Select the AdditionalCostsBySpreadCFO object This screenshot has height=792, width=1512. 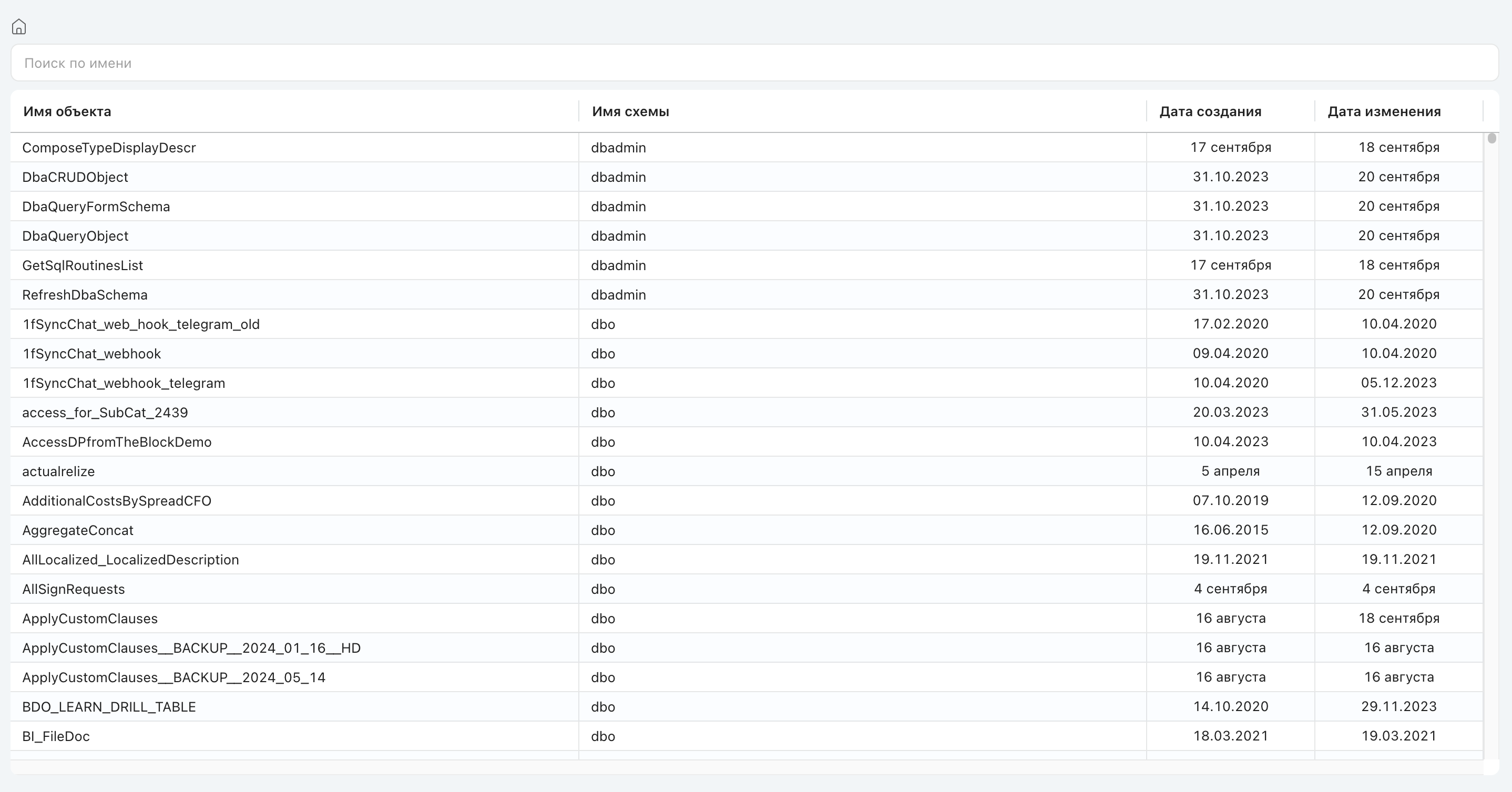[117, 501]
